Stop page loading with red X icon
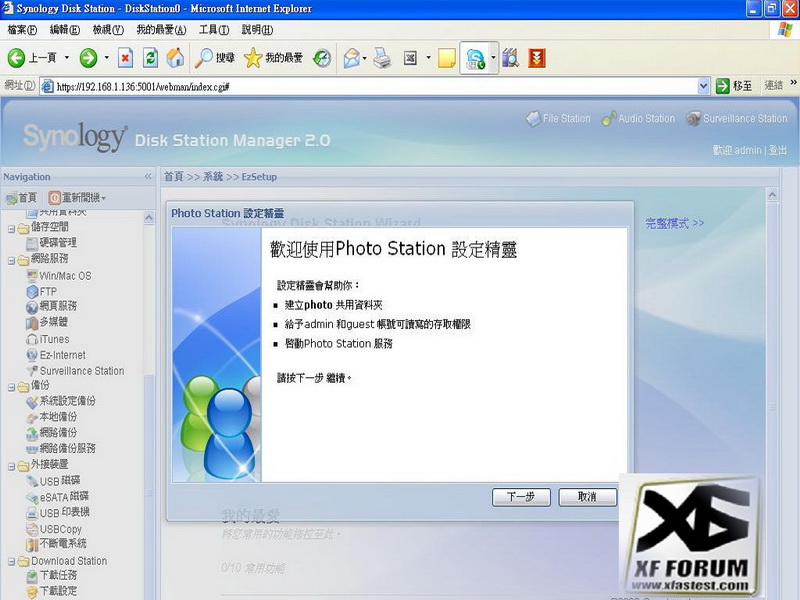Image resolution: width=800 pixels, height=600 pixels. point(125,58)
